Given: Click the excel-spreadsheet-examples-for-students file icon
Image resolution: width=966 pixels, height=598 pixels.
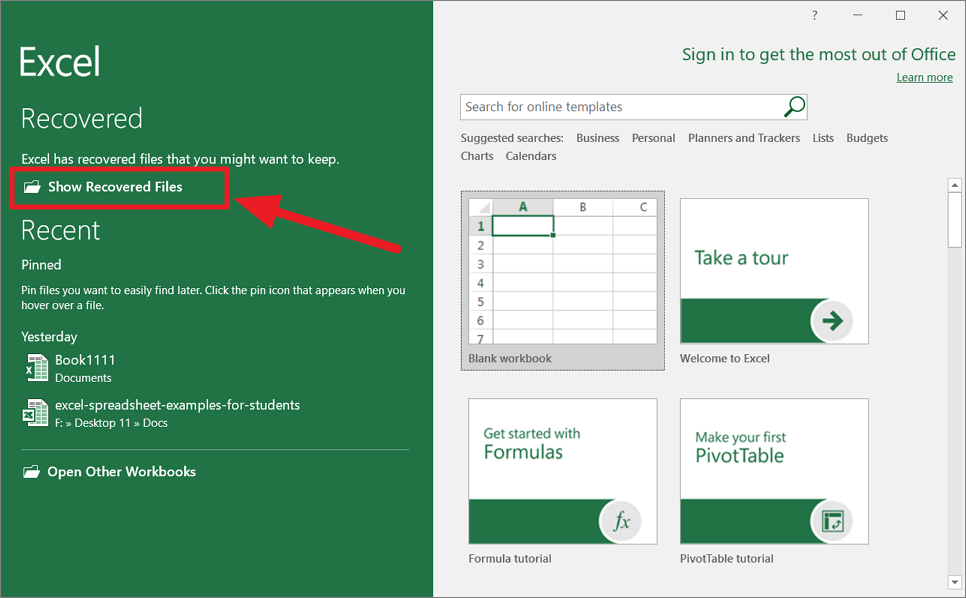Looking at the screenshot, I should 36,413.
